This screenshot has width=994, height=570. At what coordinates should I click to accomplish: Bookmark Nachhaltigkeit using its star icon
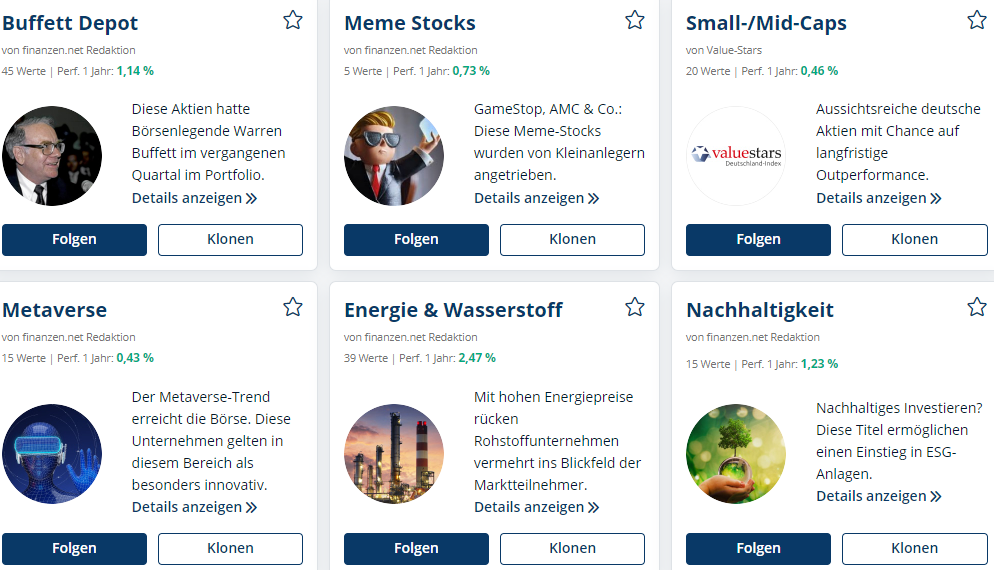(977, 308)
